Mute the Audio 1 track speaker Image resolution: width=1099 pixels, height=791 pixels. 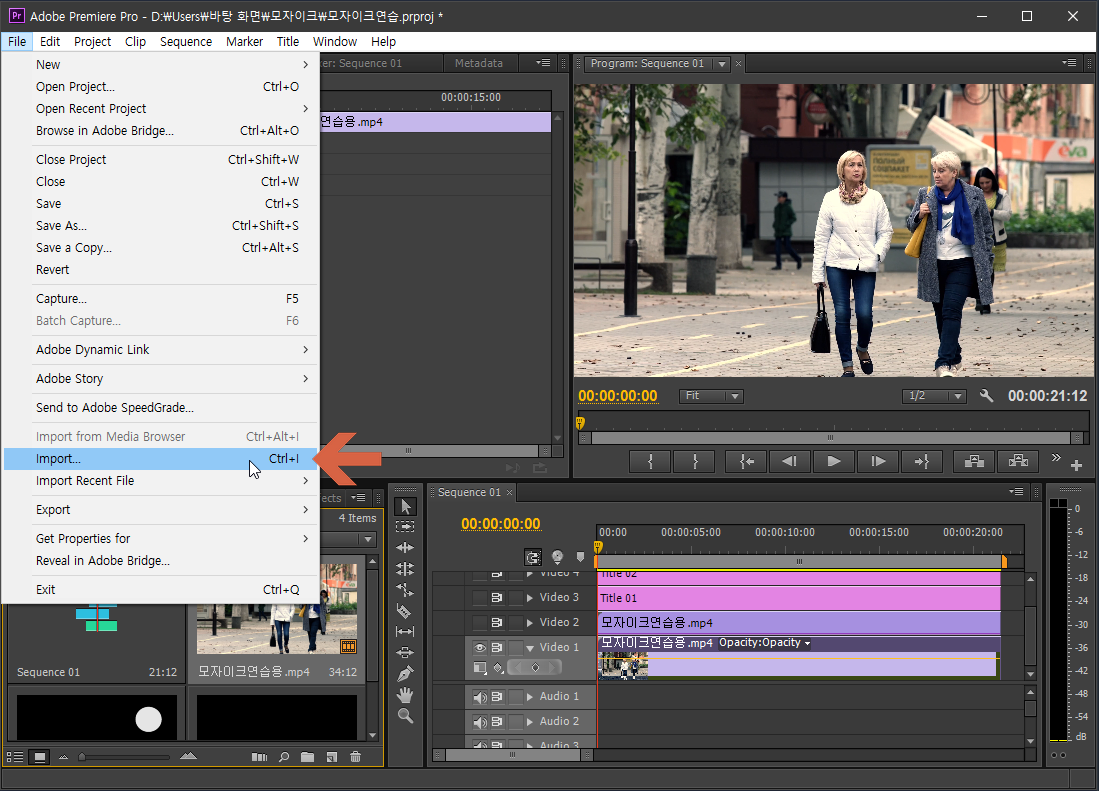pos(480,697)
